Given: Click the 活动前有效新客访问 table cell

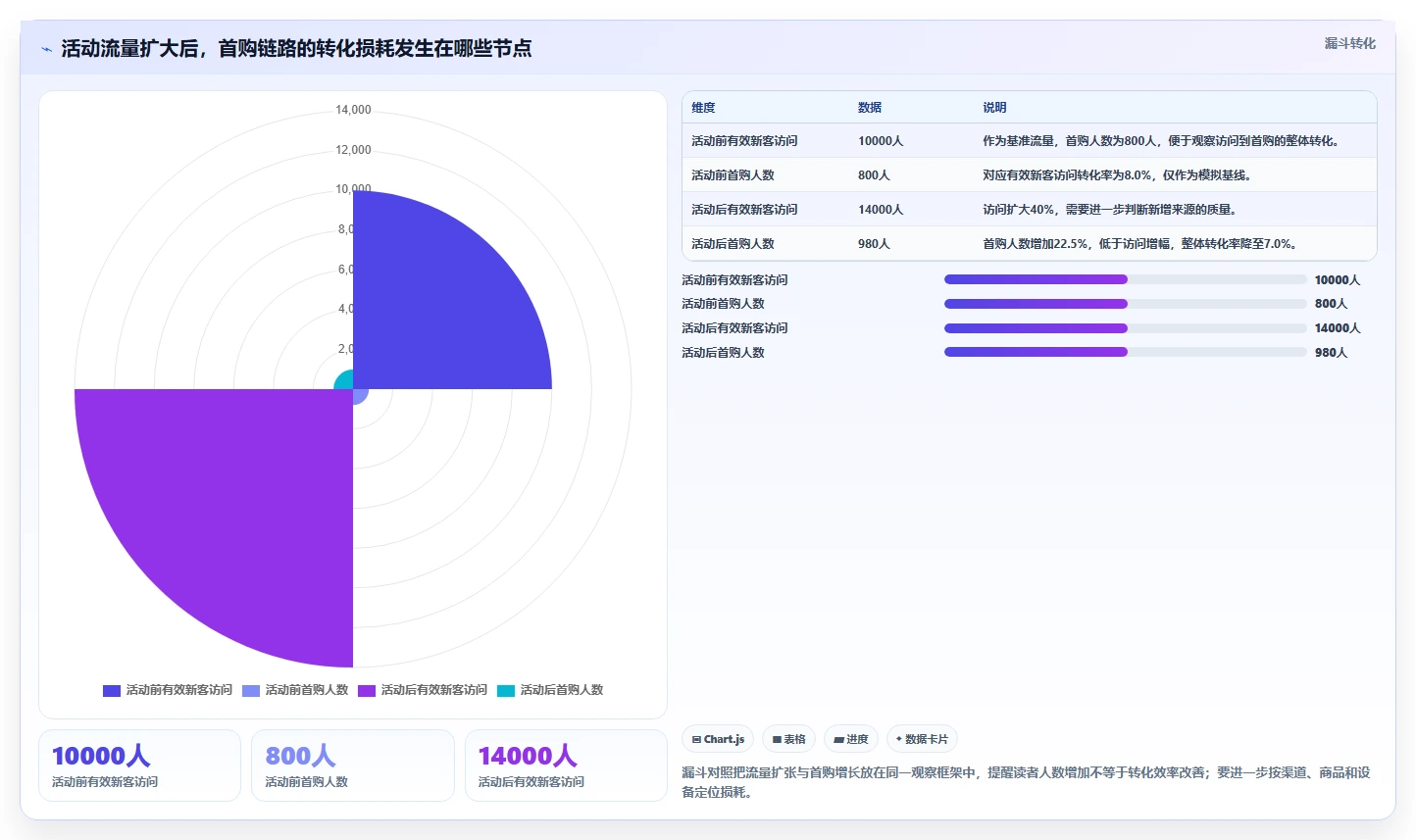Looking at the screenshot, I should pyautogui.click(x=744, y=141).
